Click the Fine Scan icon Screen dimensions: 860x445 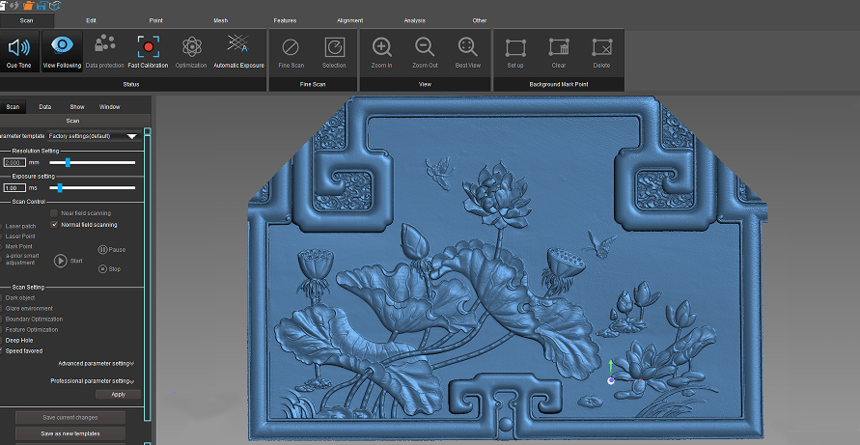click(x=291, y=48)
